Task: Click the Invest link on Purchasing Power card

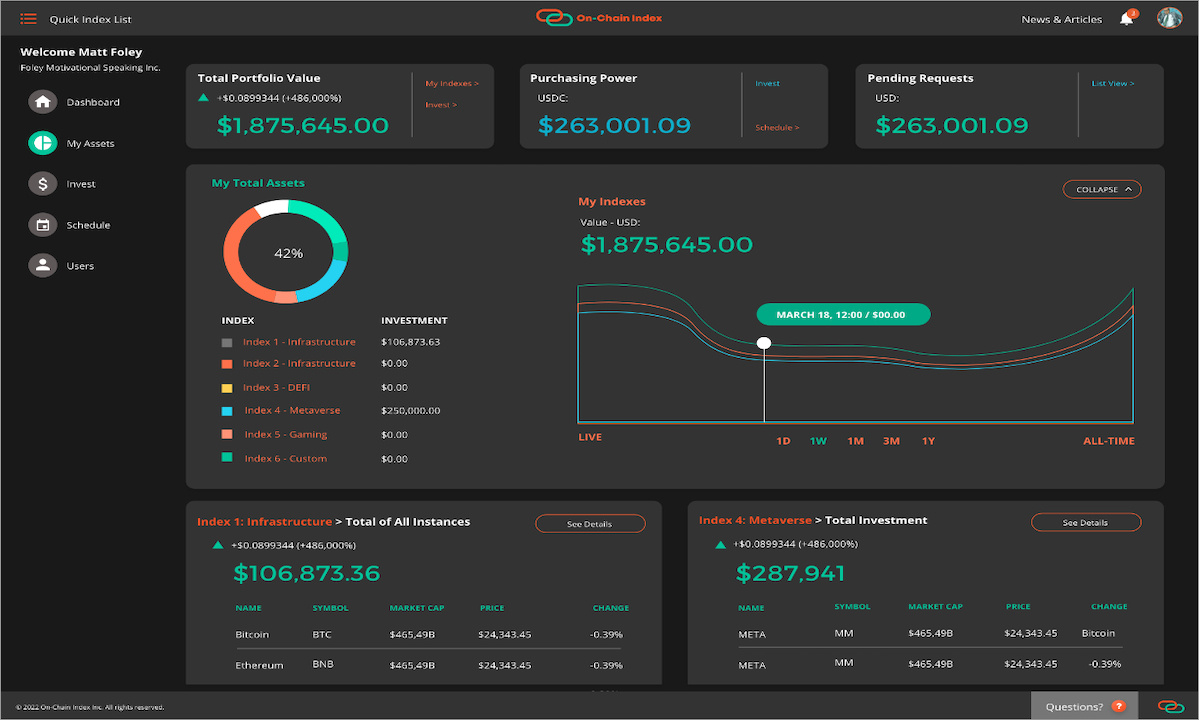Action: click(767, 83)
